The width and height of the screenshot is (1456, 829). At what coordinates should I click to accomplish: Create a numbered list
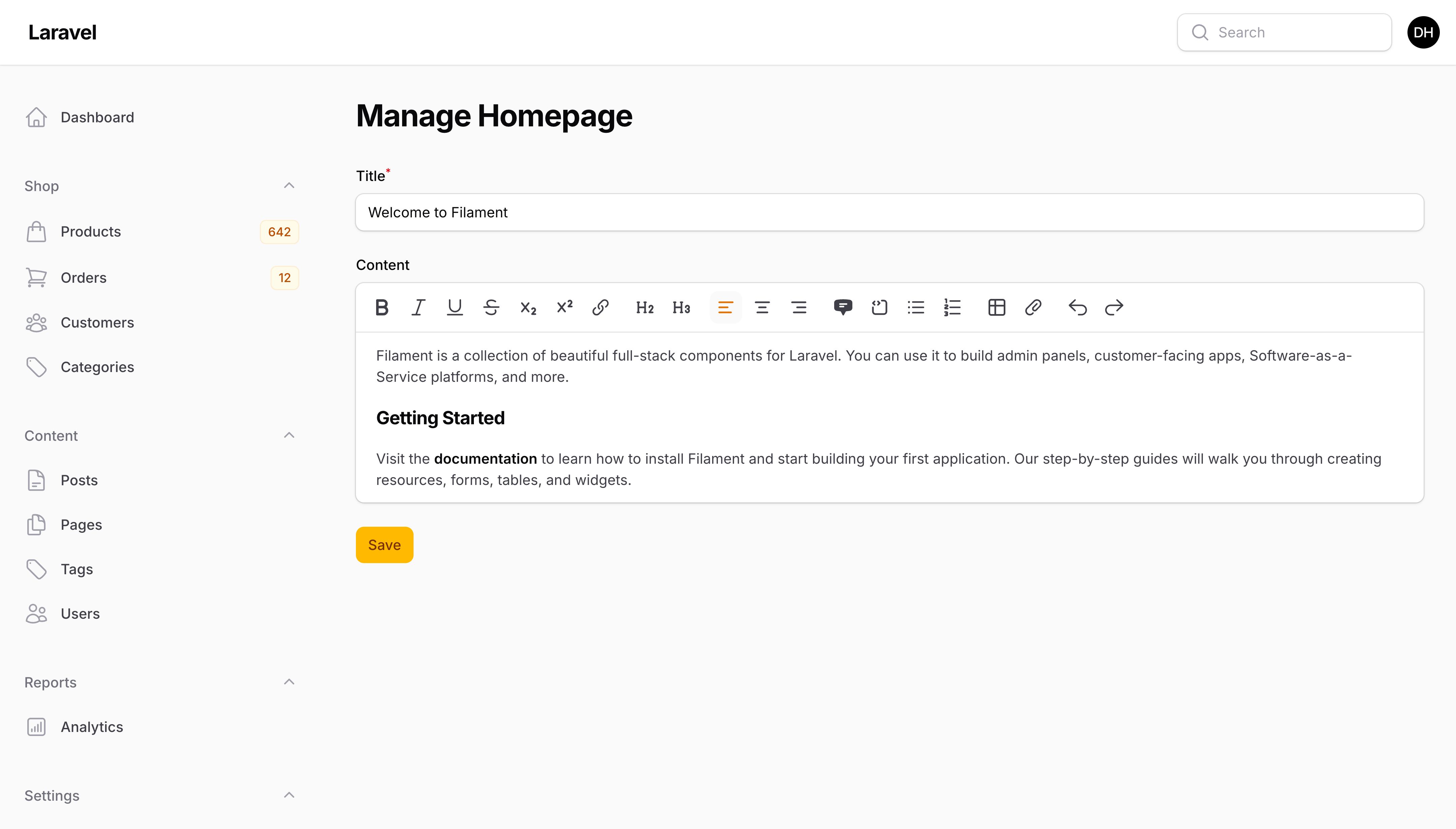952,307
